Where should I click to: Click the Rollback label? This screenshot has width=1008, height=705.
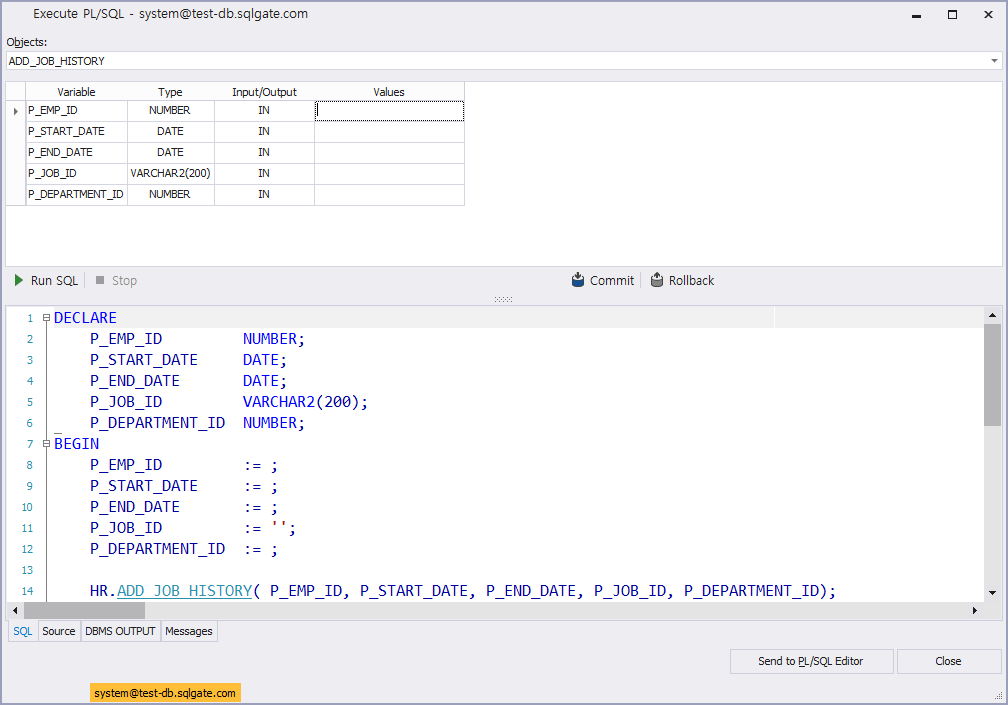coord(691,281)
